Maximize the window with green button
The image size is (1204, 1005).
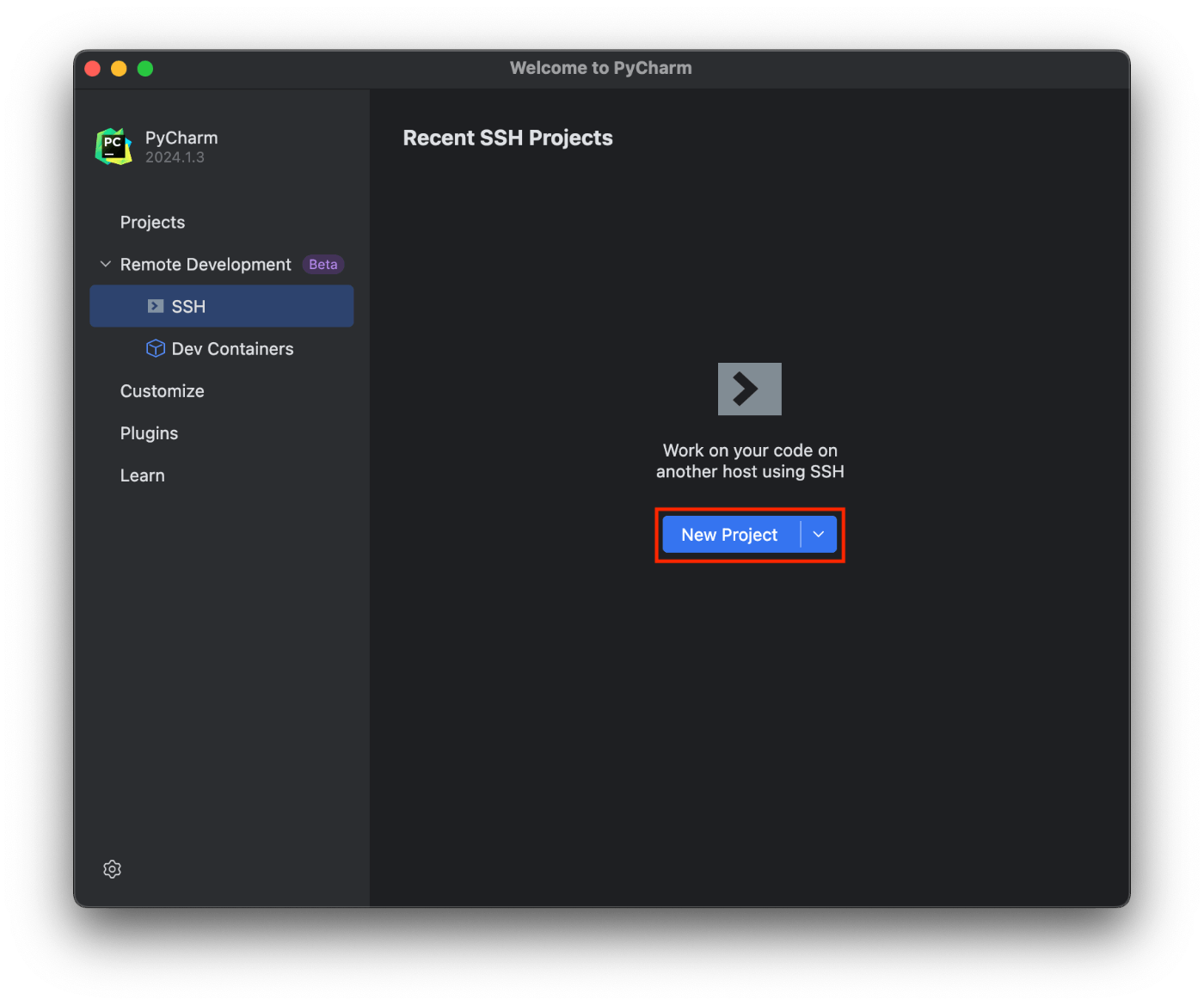pos(145,69)
